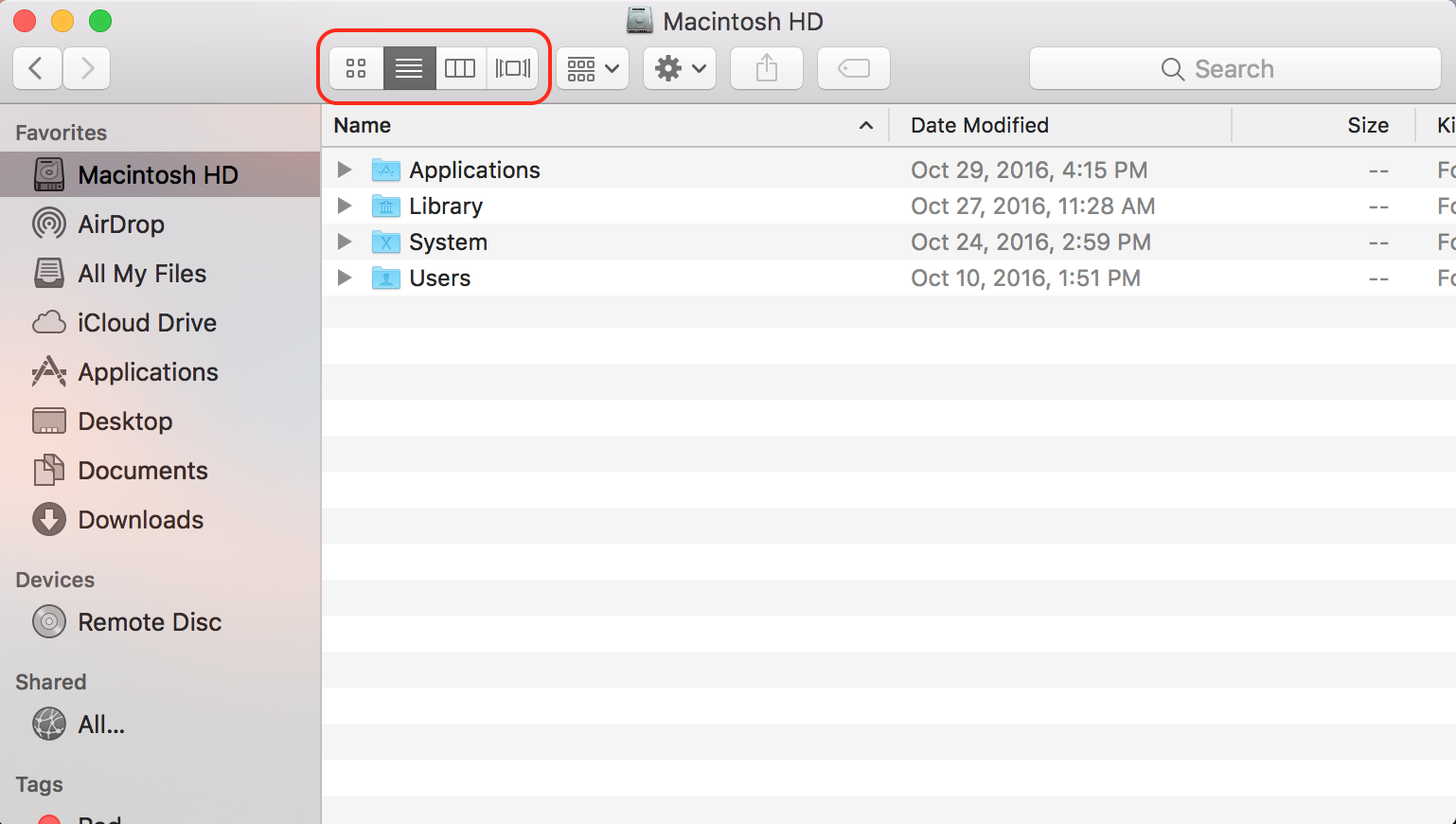The width and height of the screenshot is (1456, 824).
Task: Click the Documents sidebar icon
Action: coord(49,470)
